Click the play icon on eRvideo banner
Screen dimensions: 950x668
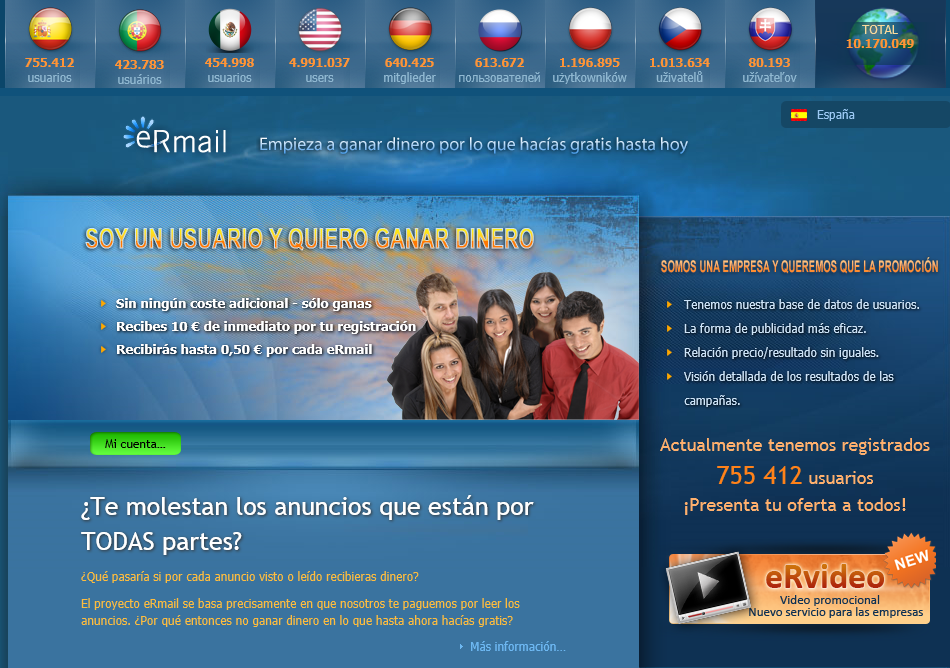coord(706,585)
